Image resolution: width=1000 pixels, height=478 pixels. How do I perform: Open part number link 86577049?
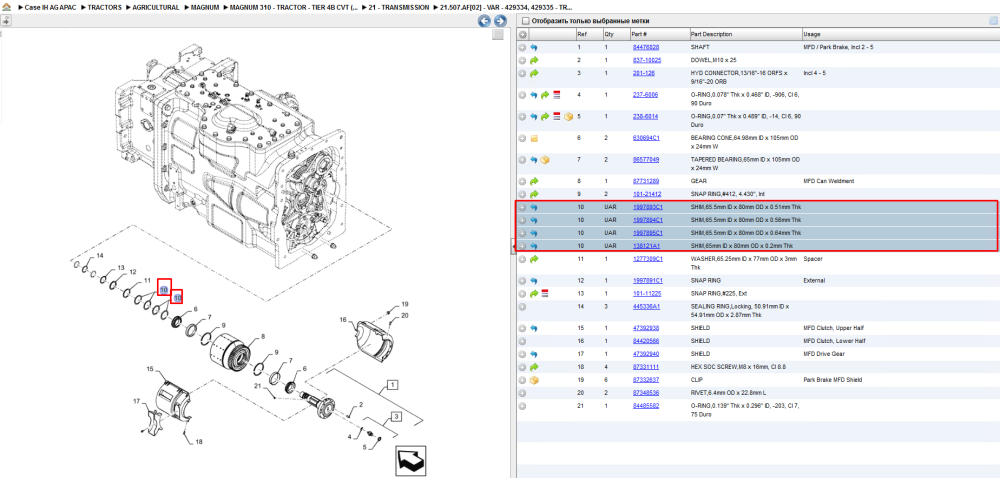645,159
